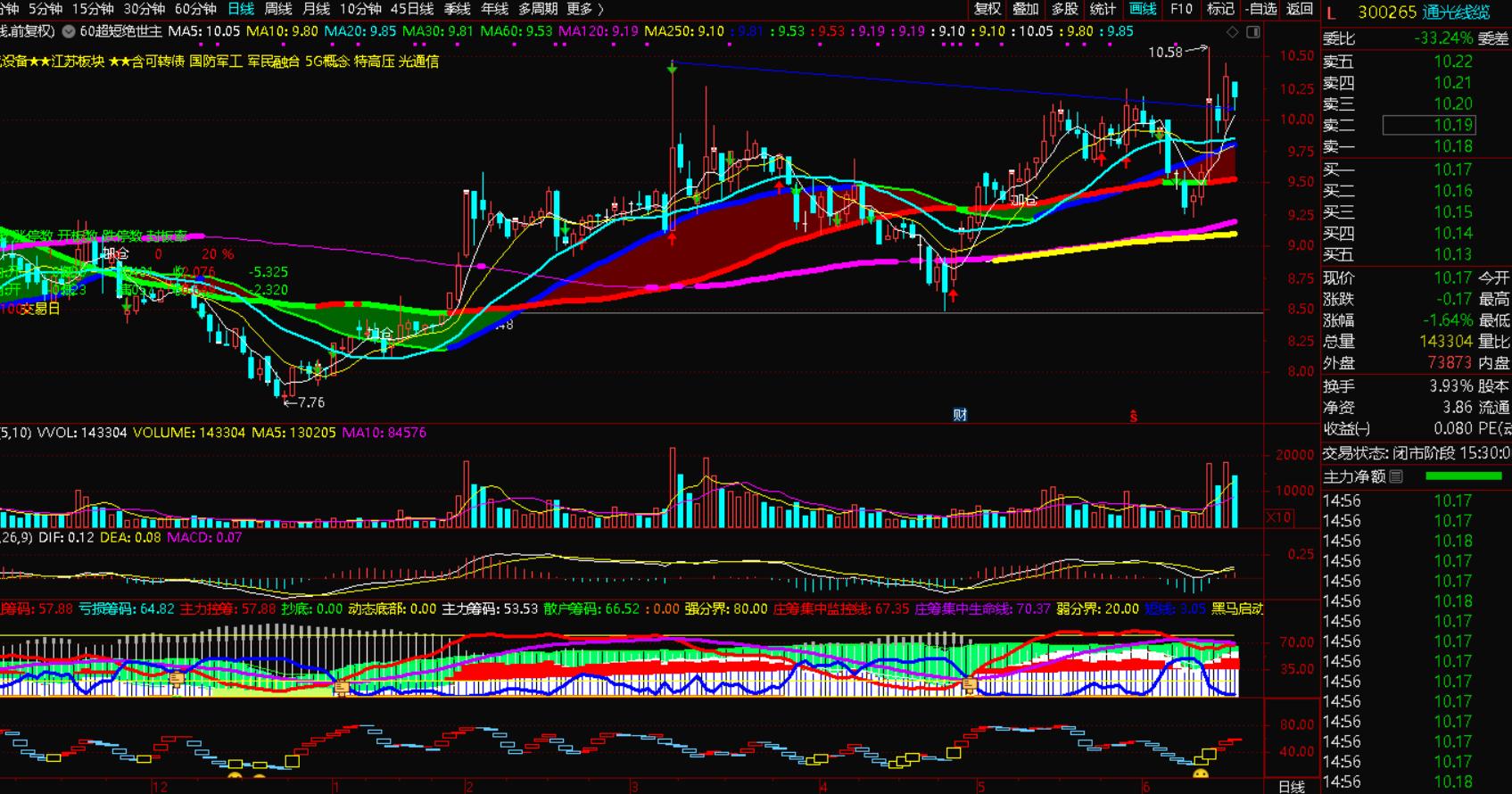Open the 含可转债 concept link
The width and height of the screenshot is (1512, 794).
tap(159, 62)
